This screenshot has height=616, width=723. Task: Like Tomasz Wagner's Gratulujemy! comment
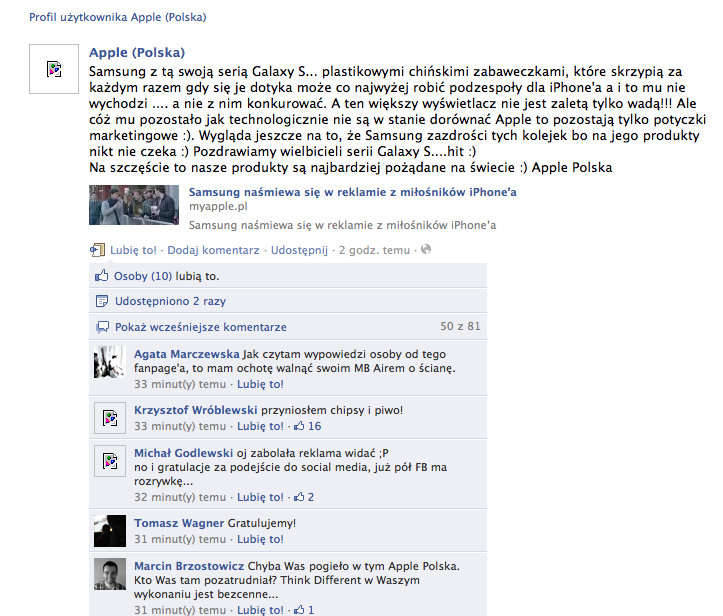[261, 539]
